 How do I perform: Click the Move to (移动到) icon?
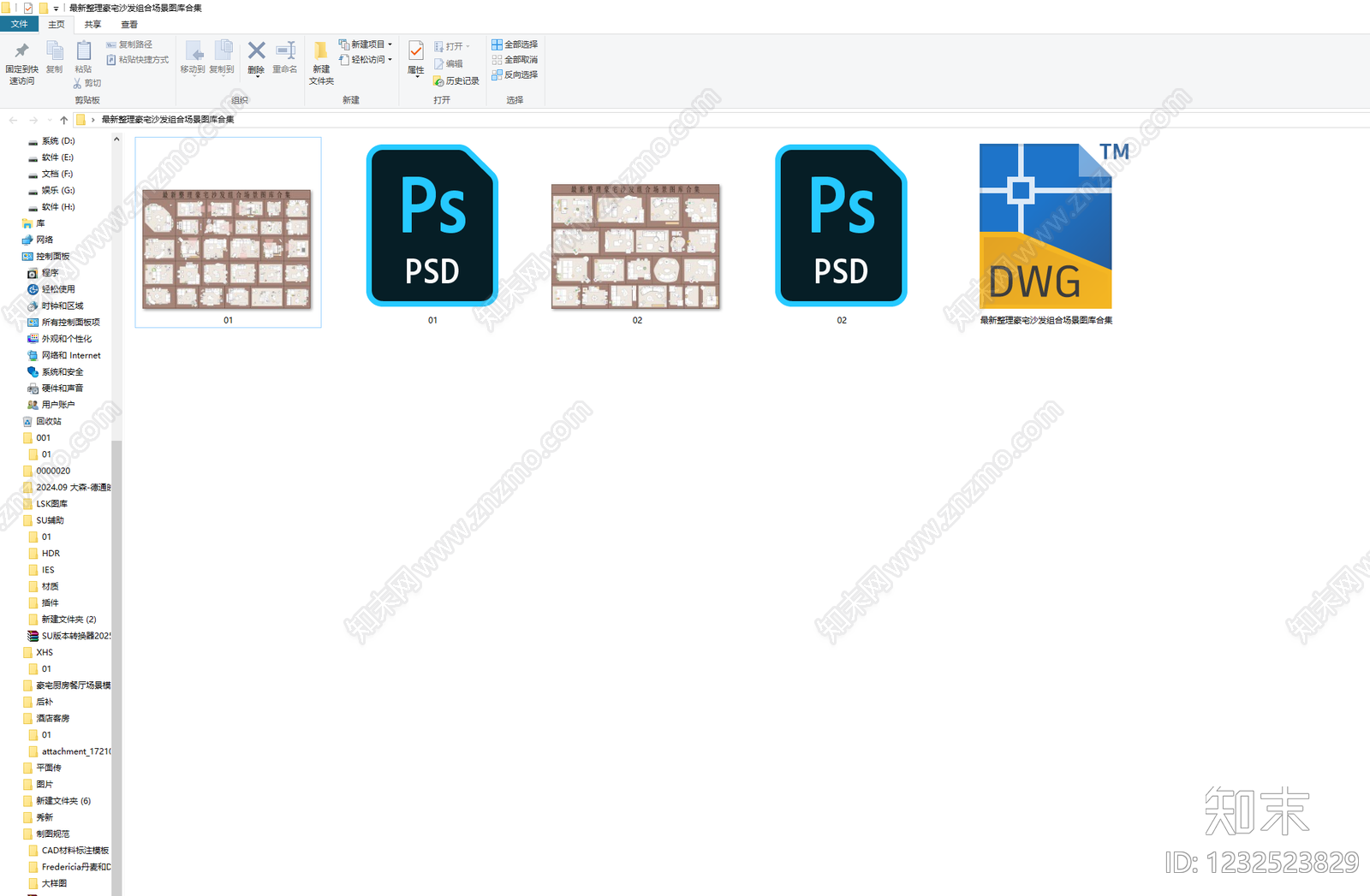pyautogui.click(x=193, y=51)
